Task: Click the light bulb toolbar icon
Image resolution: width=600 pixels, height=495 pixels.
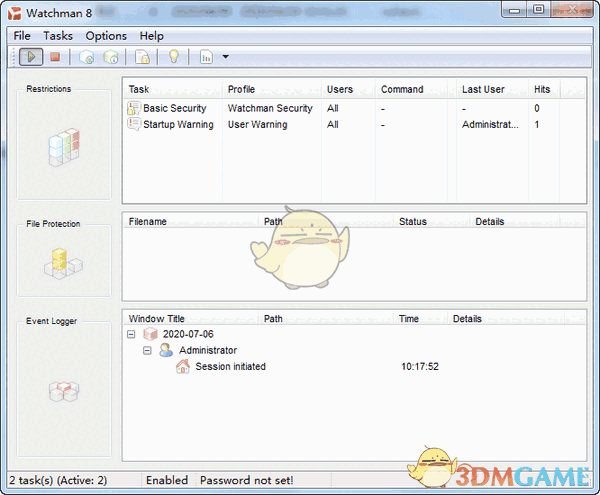Action: coord(174,56)
